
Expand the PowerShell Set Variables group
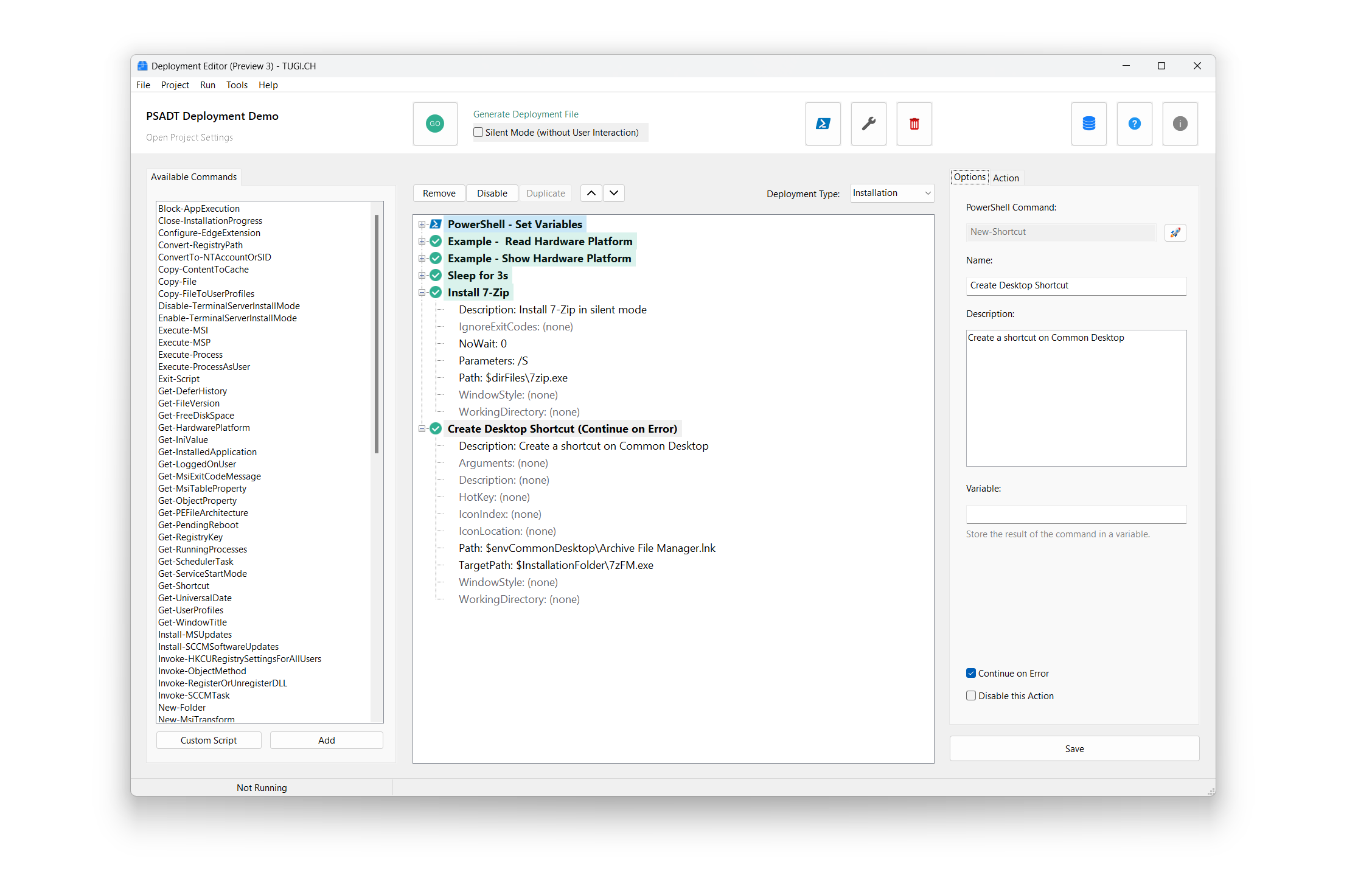pos(421,223)
